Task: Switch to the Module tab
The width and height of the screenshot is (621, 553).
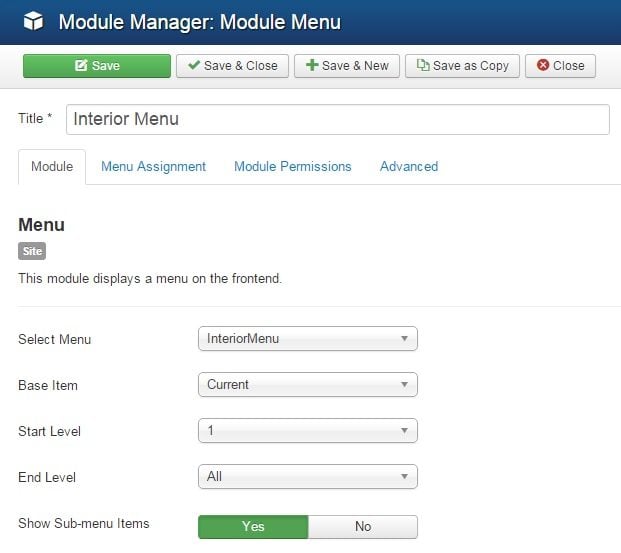Action: click(x=52, y=166)
